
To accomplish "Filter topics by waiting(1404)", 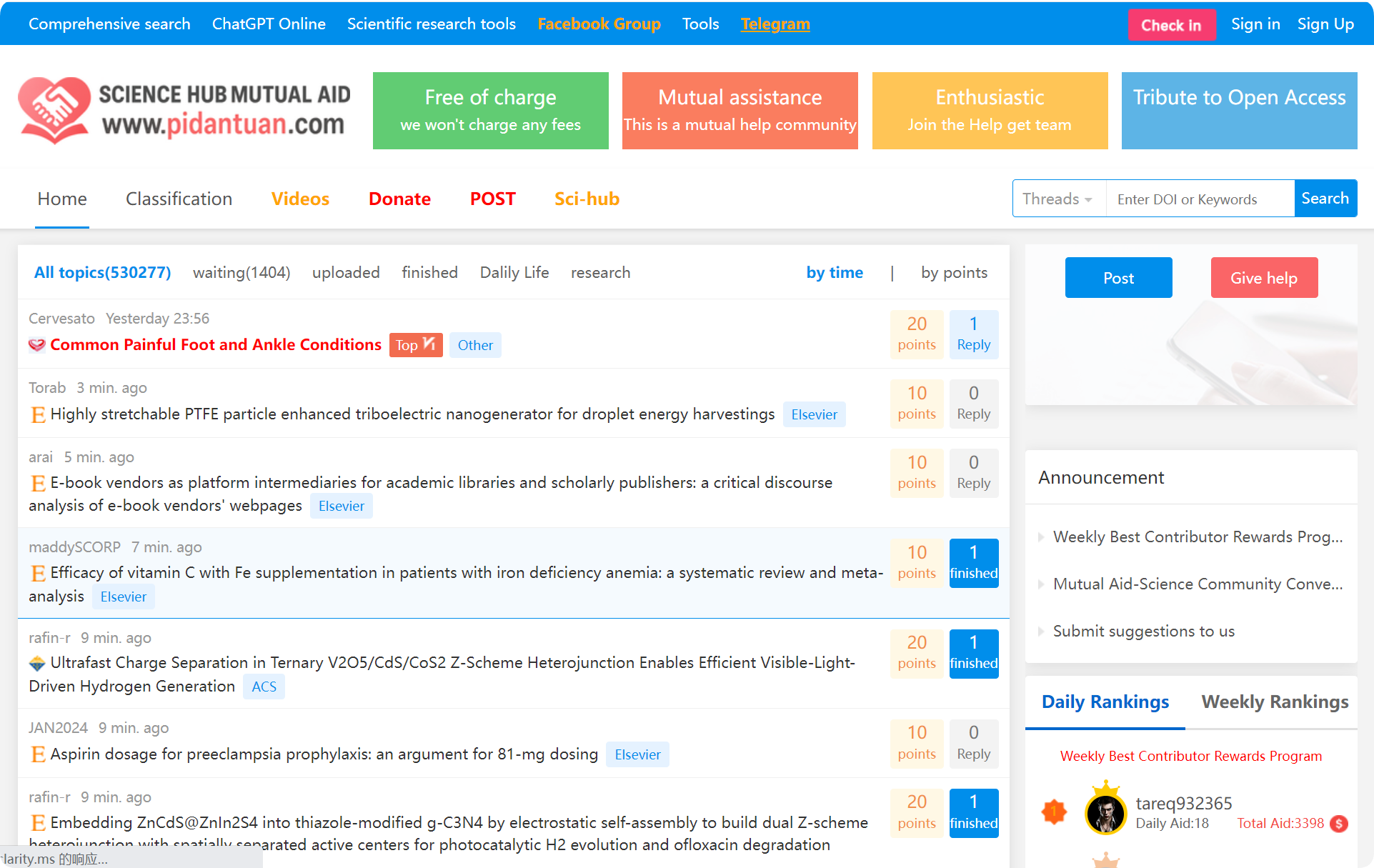I will click(x=242, y=273).
